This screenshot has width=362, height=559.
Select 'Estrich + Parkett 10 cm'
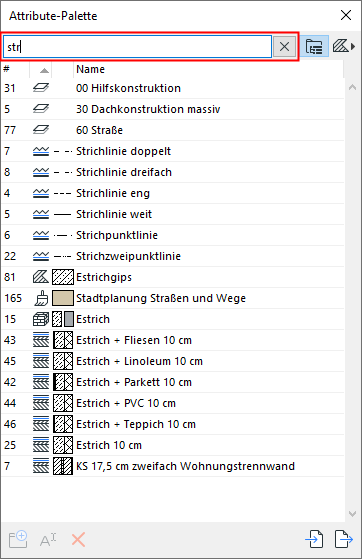(134, 382)
